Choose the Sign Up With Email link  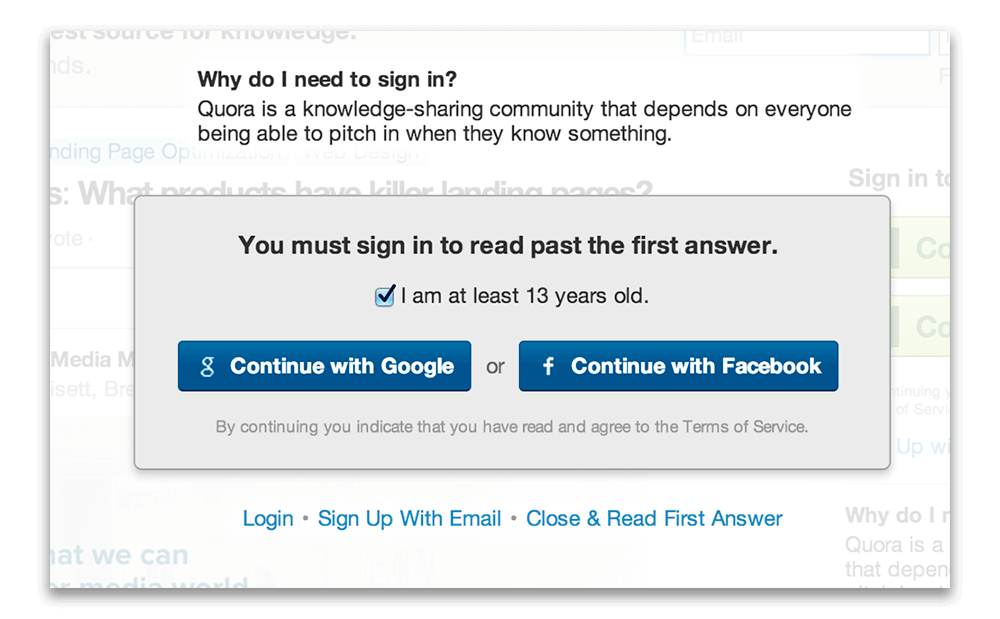pos(409,518)
